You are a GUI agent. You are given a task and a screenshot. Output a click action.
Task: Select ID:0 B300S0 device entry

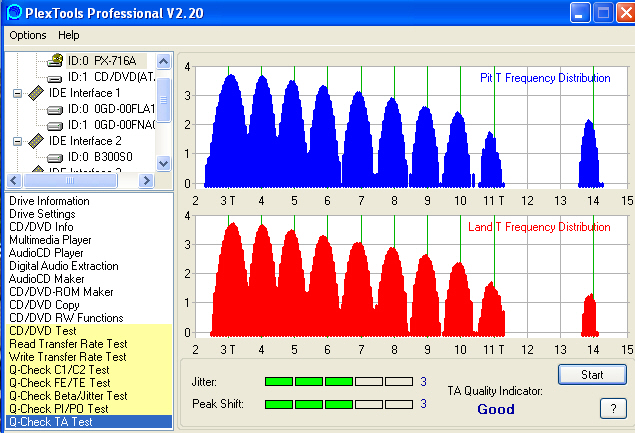100,156
